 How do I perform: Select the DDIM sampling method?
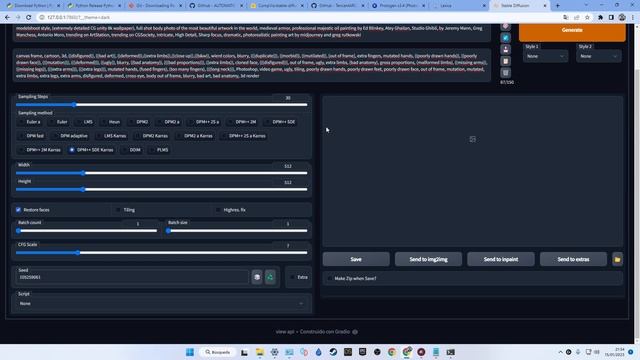[131, 150]
